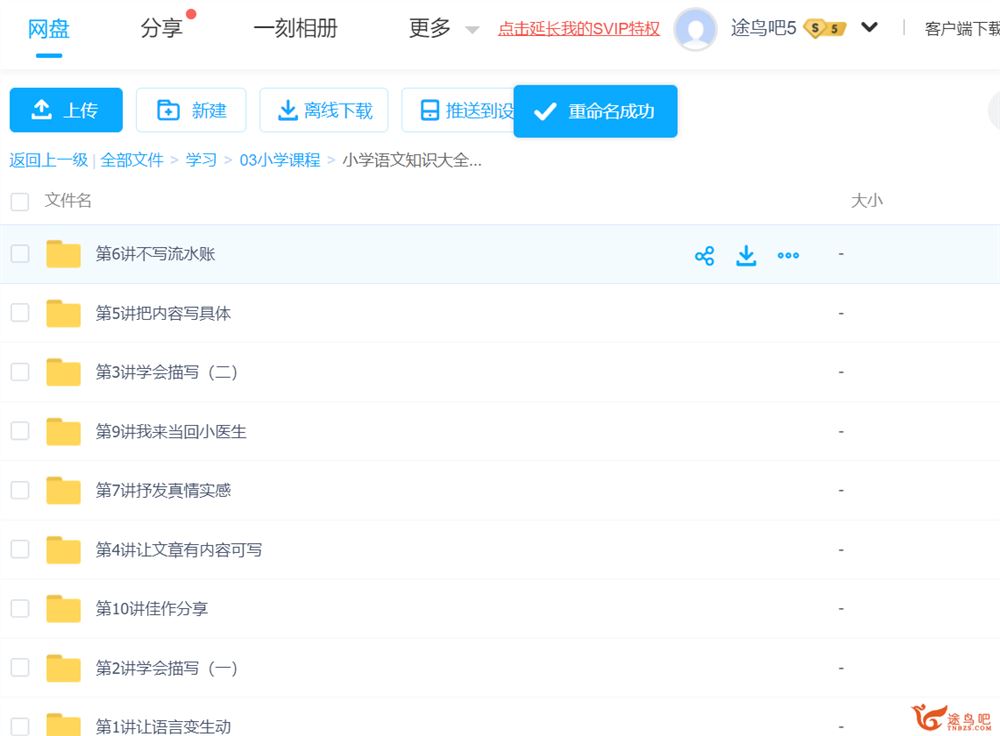Click the user avatar icon
The width and height of the screenshot is (1000, 736).
pos(695,29)
